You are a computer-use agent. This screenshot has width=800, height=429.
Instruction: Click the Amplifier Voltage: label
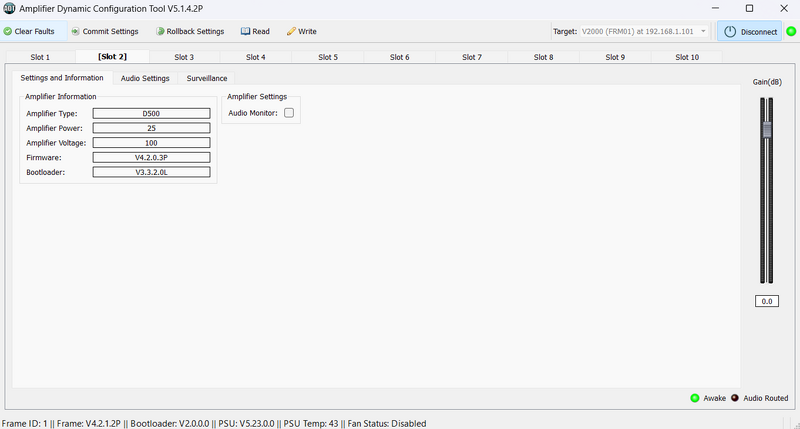pos(56,143)
